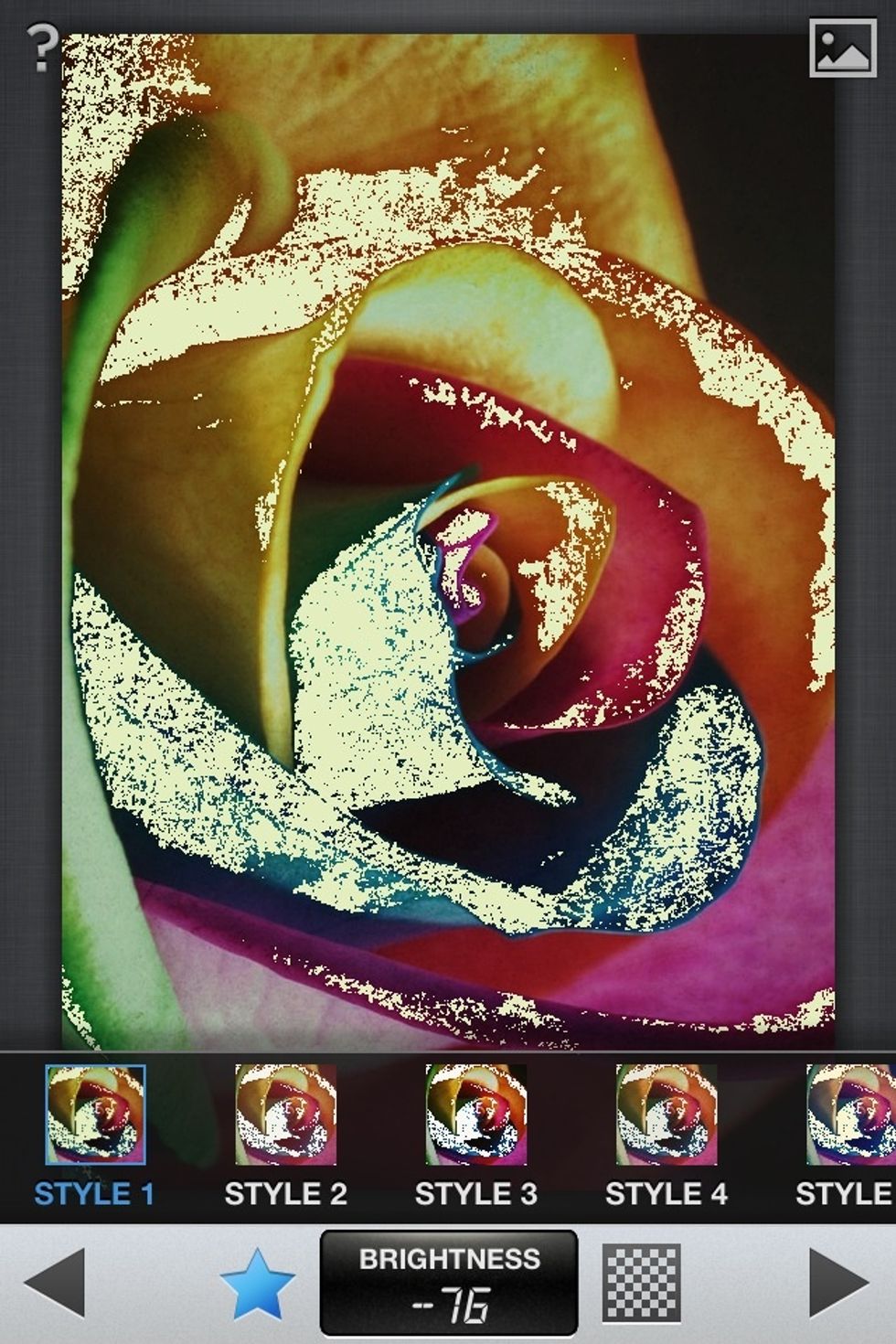The height and width of the screenshot is (1344, 896).
Task: Select the STYLE 4 label
Action: click(667, 1194)
